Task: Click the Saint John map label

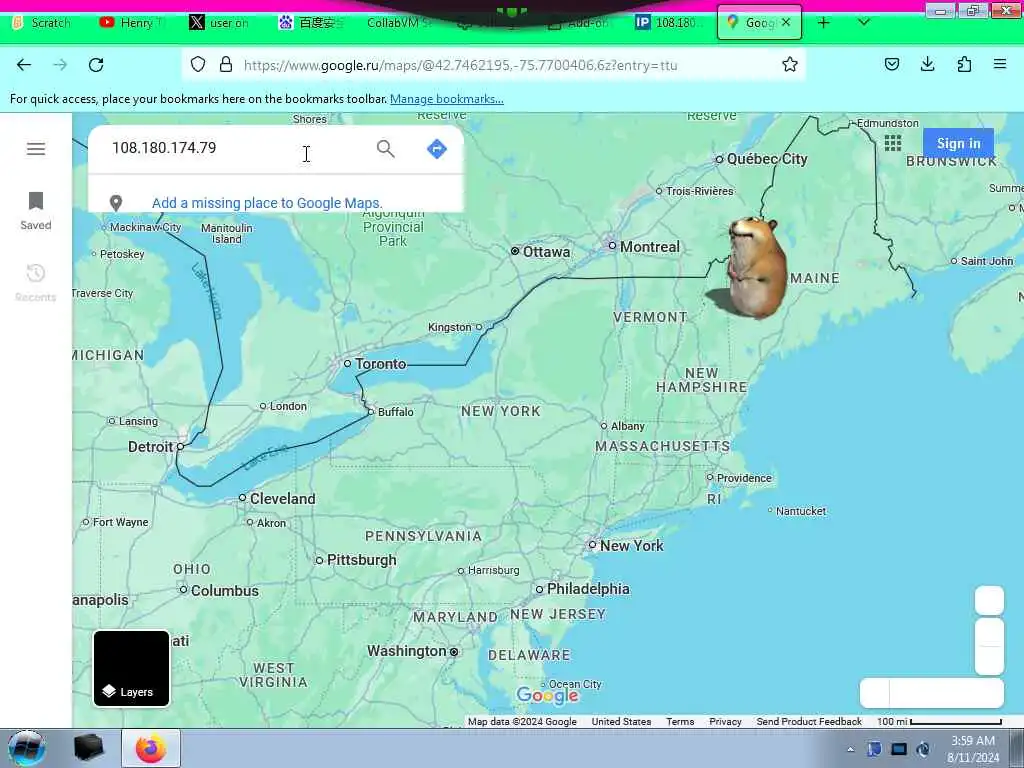Action: click(x=987, y=261)
